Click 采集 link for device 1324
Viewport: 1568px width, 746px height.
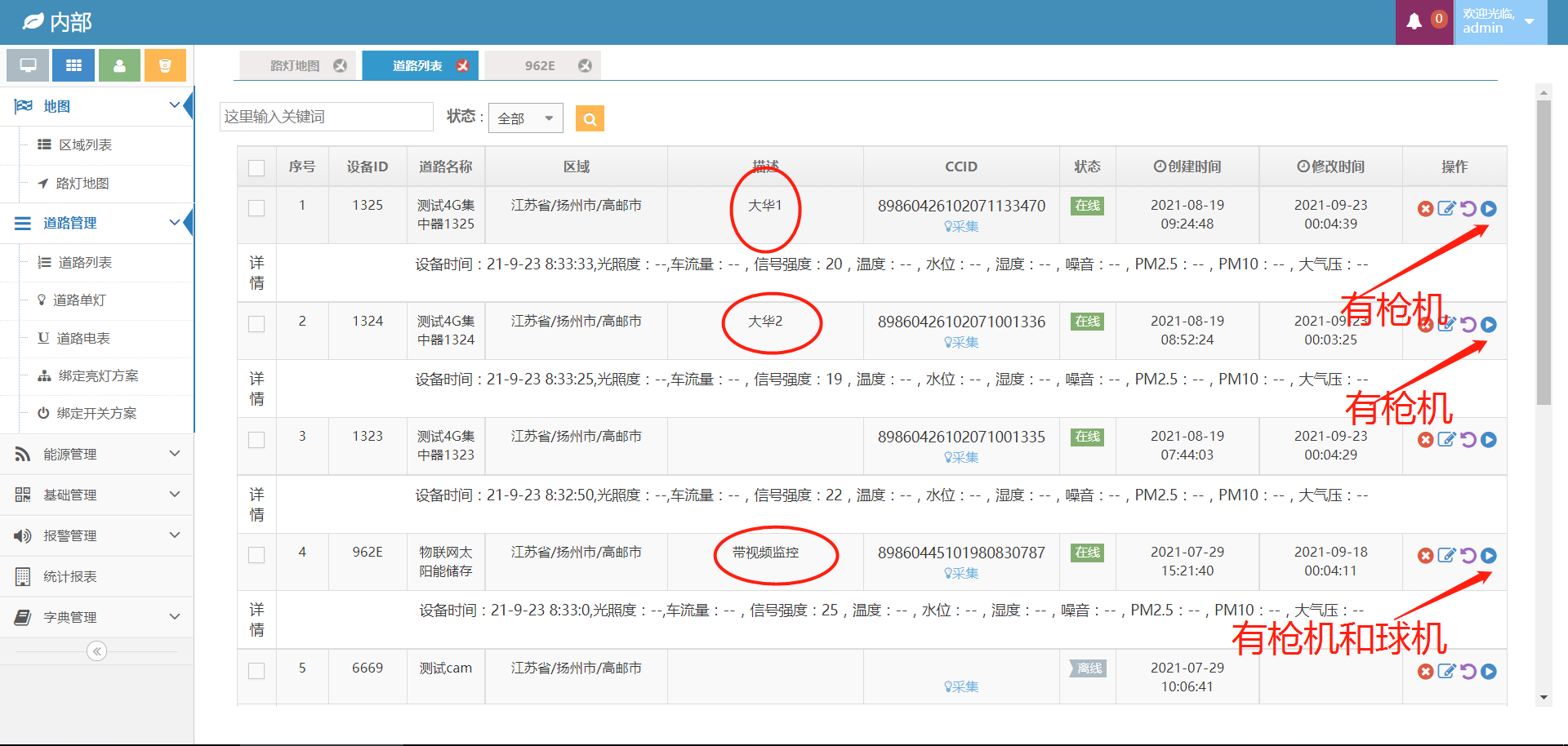(x=961, y=343)
